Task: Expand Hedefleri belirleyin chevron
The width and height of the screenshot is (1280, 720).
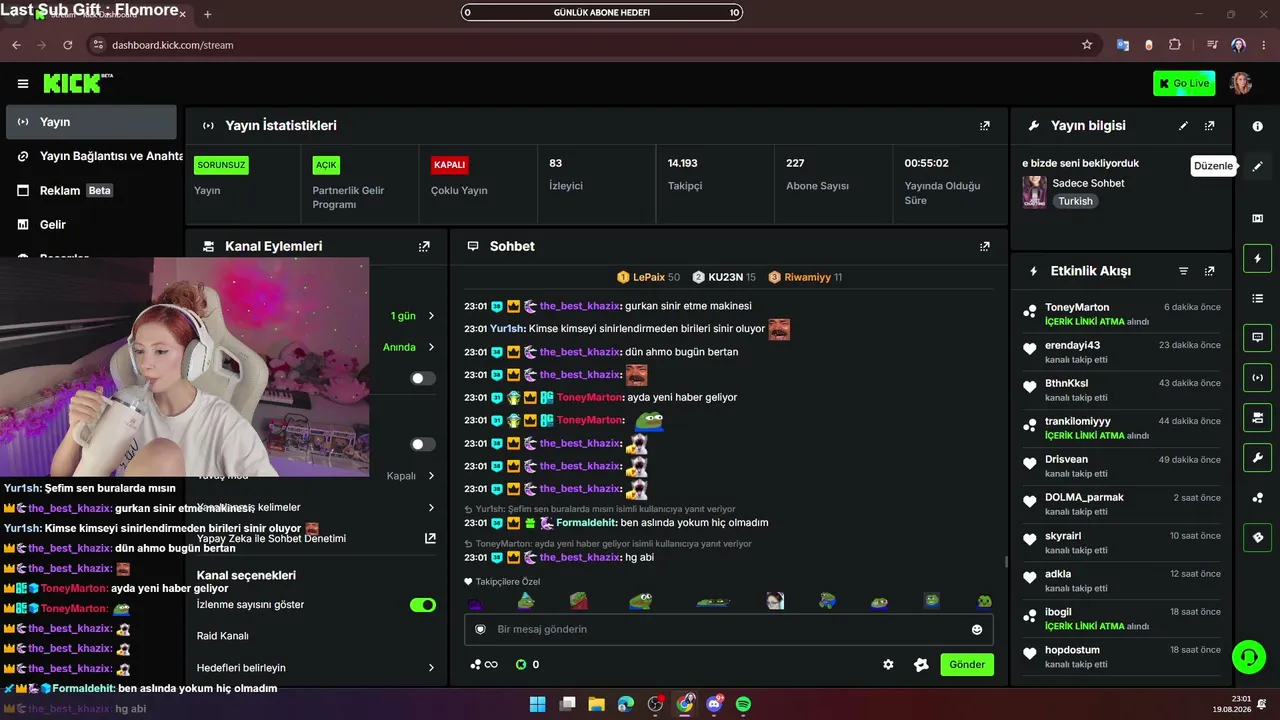Action: [431, 668]
